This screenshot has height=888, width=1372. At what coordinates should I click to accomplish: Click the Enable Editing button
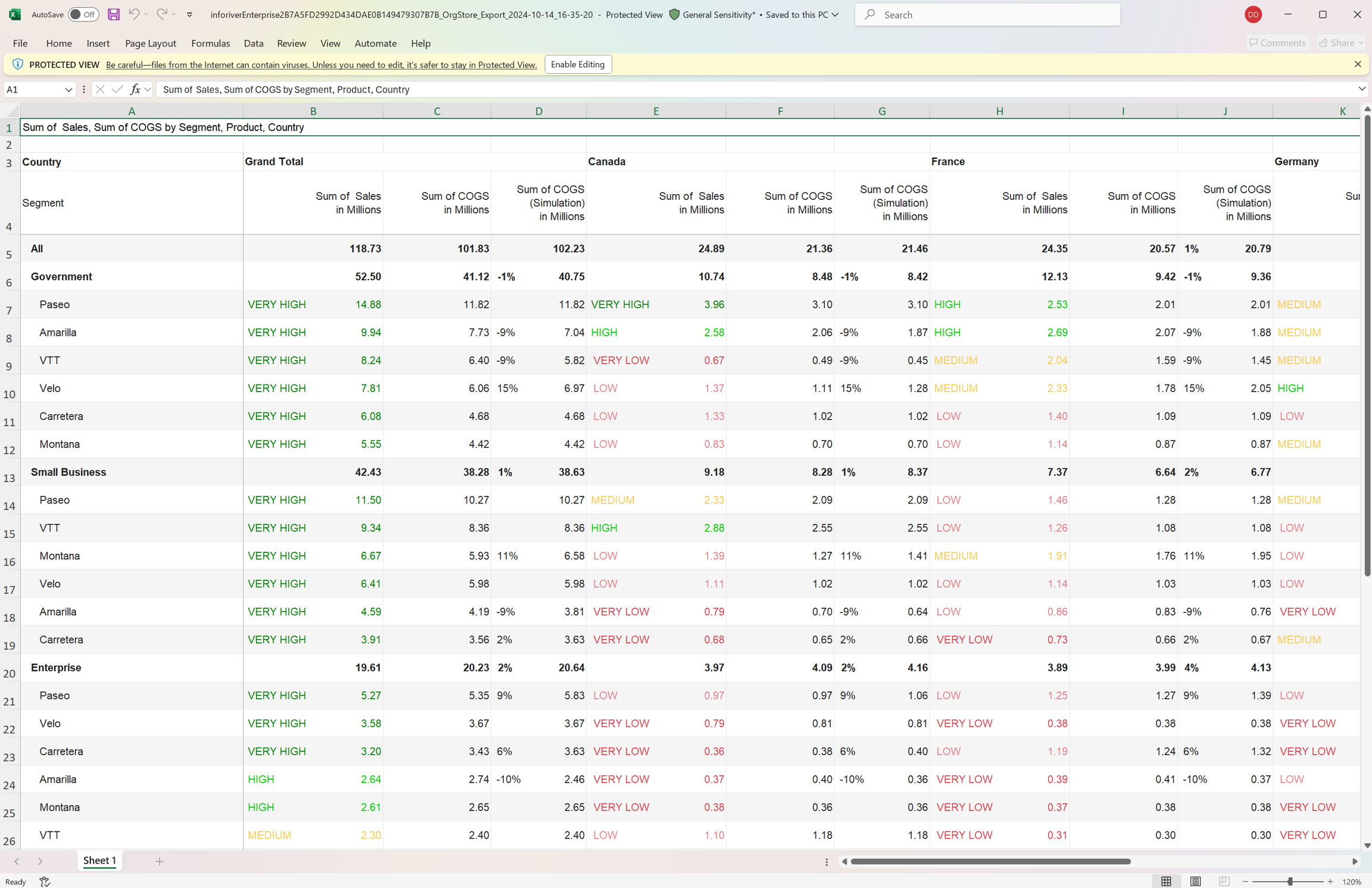click(577, 64)
